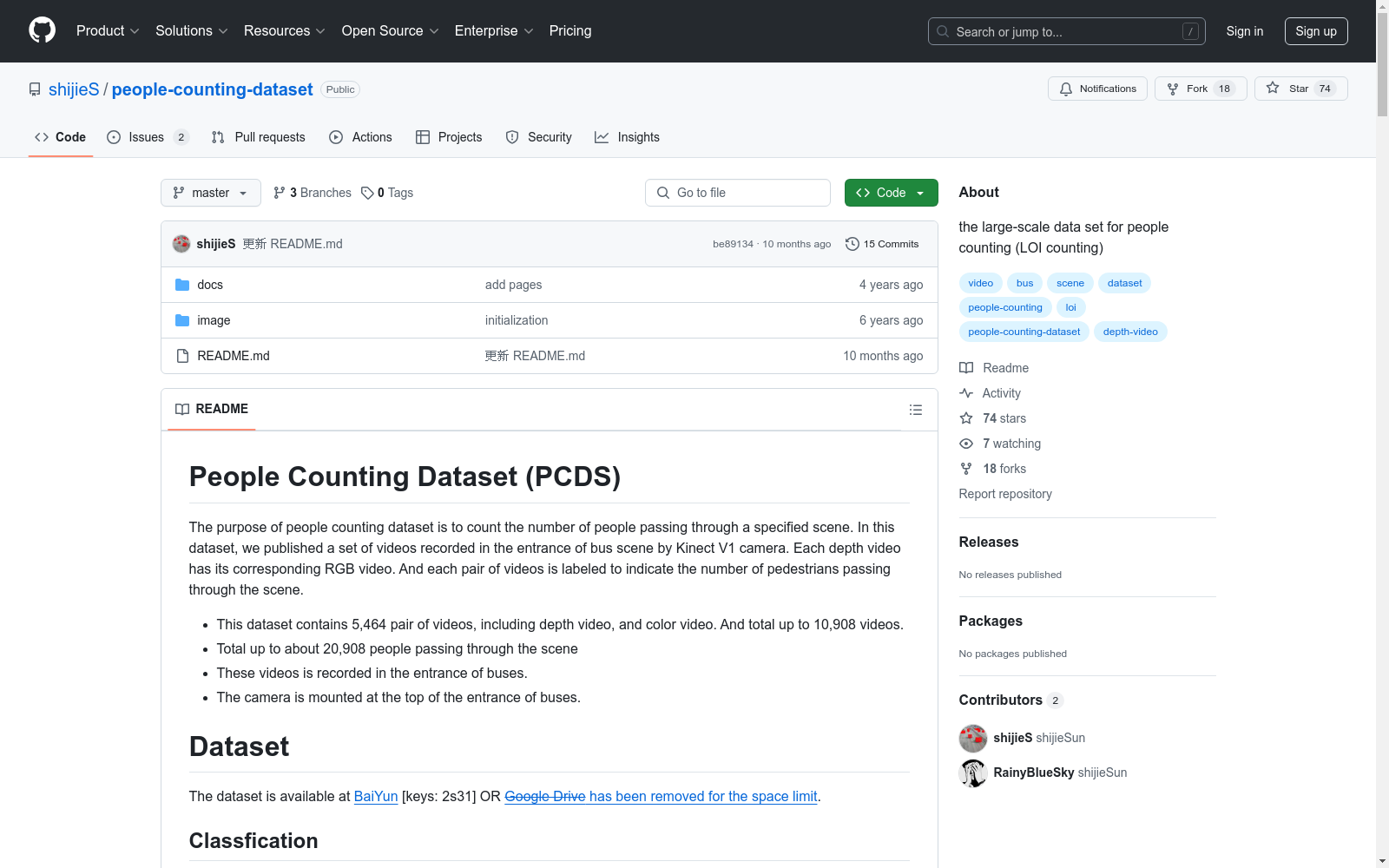The image size is (1389, 868).
Task: Open the 'initialization' commit message
Action: point(517,320)
